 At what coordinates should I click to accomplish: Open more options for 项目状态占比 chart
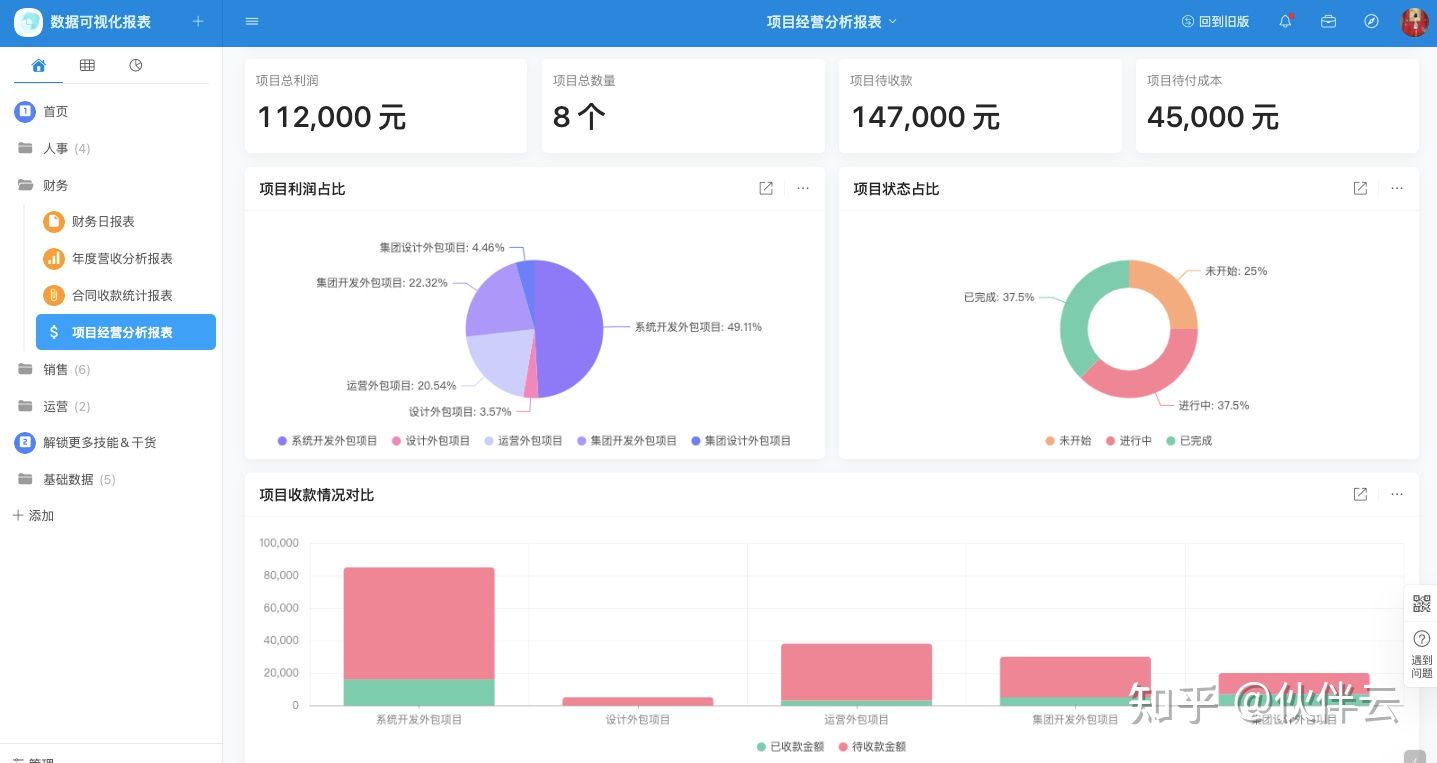(x=1397, y=188)
